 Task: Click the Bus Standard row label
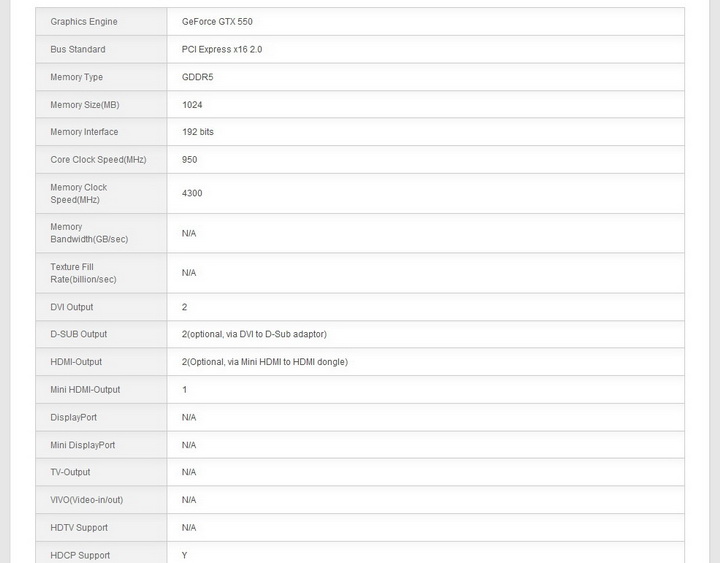(x=78, y=49)
